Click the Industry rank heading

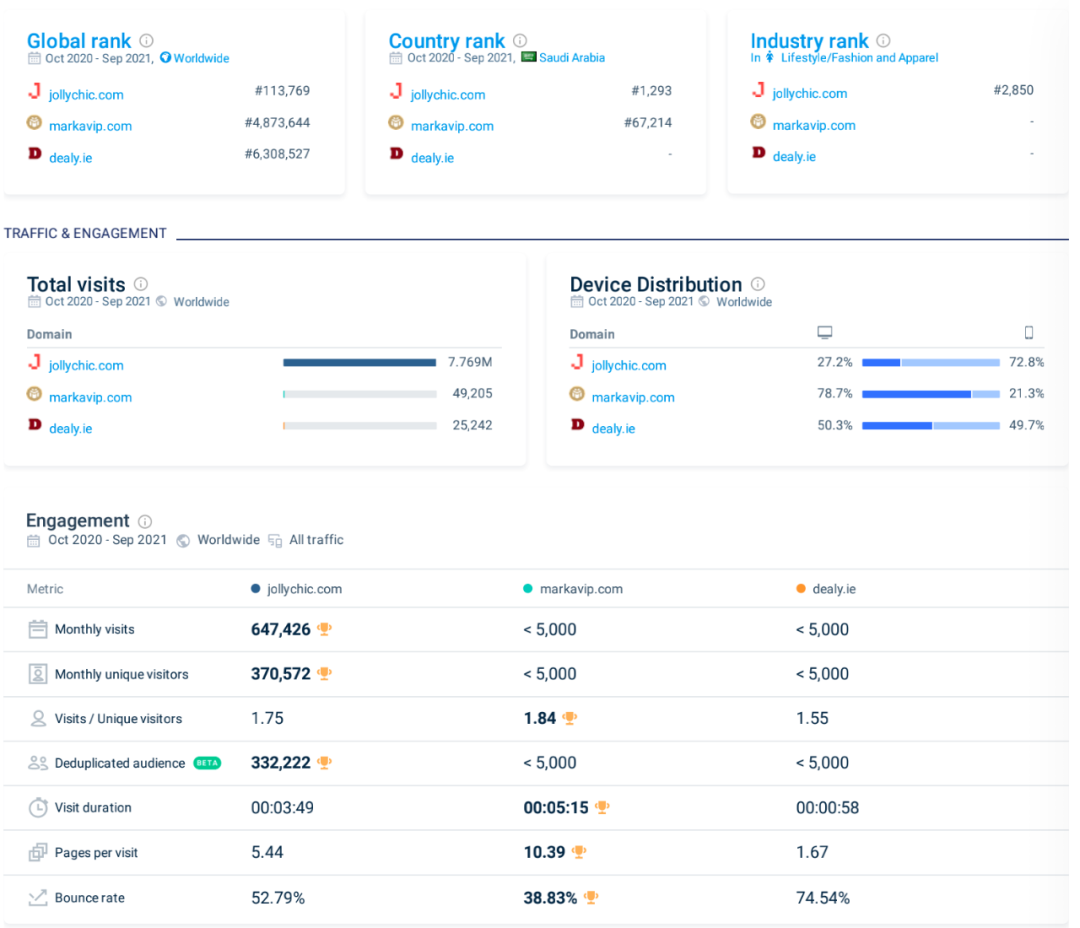pyautogui.click(x=809, y=41)
